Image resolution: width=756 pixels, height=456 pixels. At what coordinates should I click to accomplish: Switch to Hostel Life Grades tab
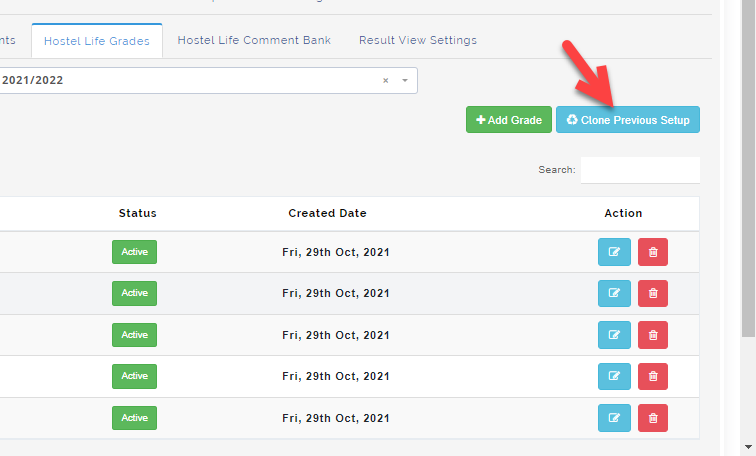(x=97, y=41)
